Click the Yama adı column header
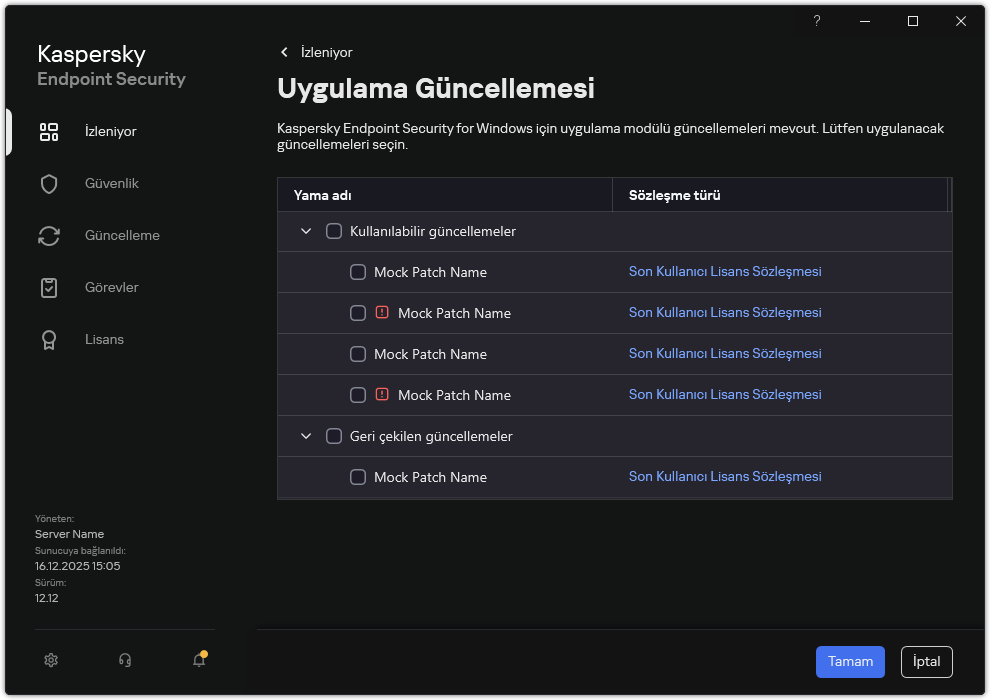The width and height of the screenshot is (990, 700). pyautogui.click(x=322, y=195)
